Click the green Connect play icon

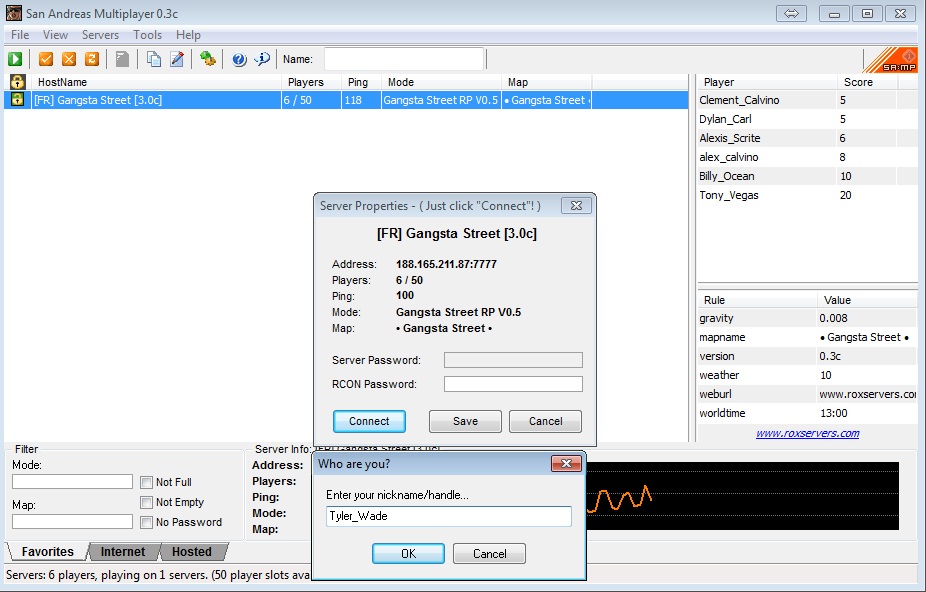(15, 59)
